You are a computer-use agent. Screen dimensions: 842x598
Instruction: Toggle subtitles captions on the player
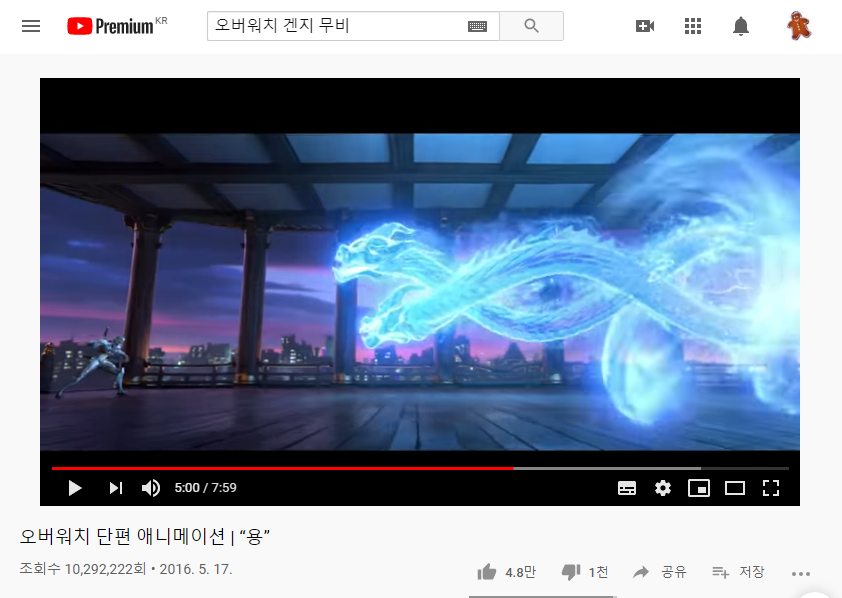pyautogui.click(x=627, y=488)
